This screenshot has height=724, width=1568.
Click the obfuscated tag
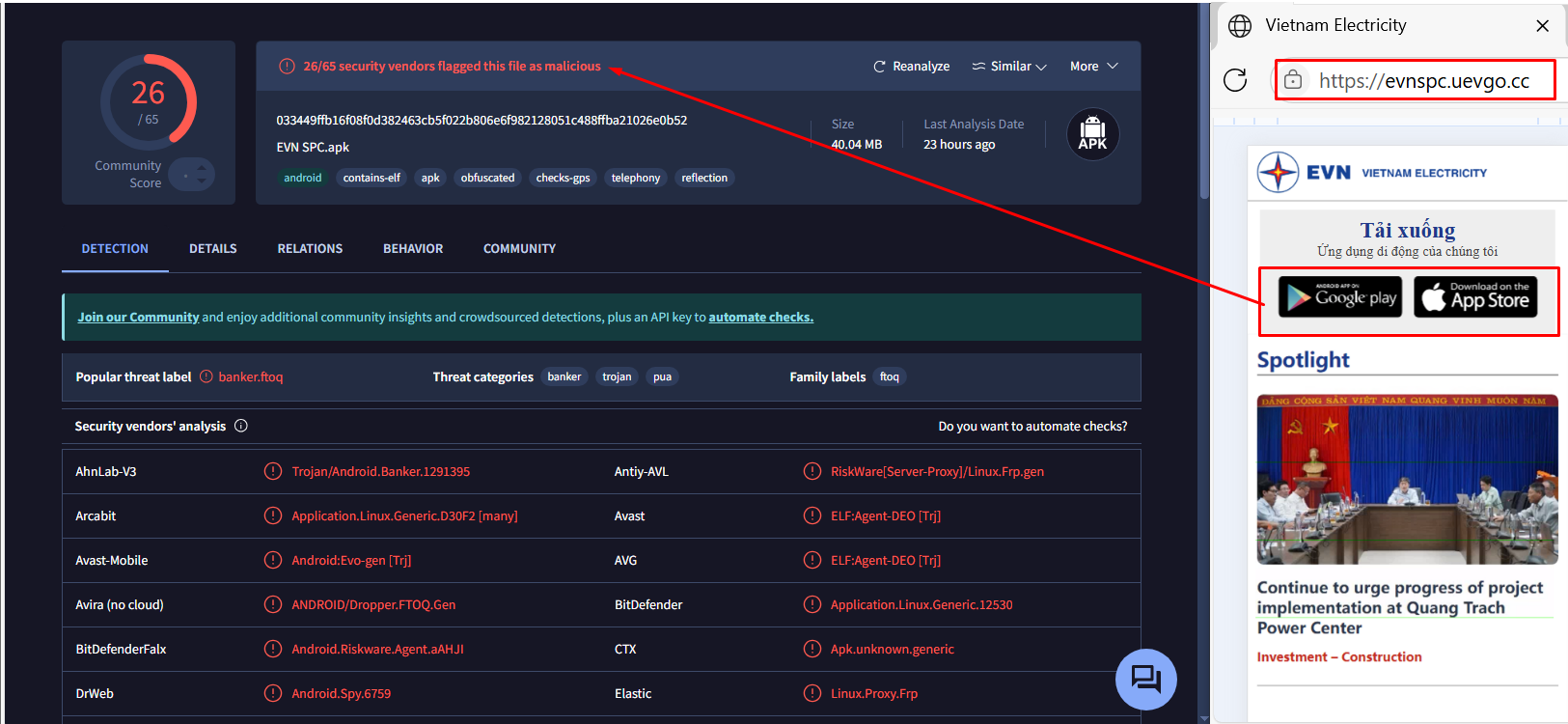487,178
